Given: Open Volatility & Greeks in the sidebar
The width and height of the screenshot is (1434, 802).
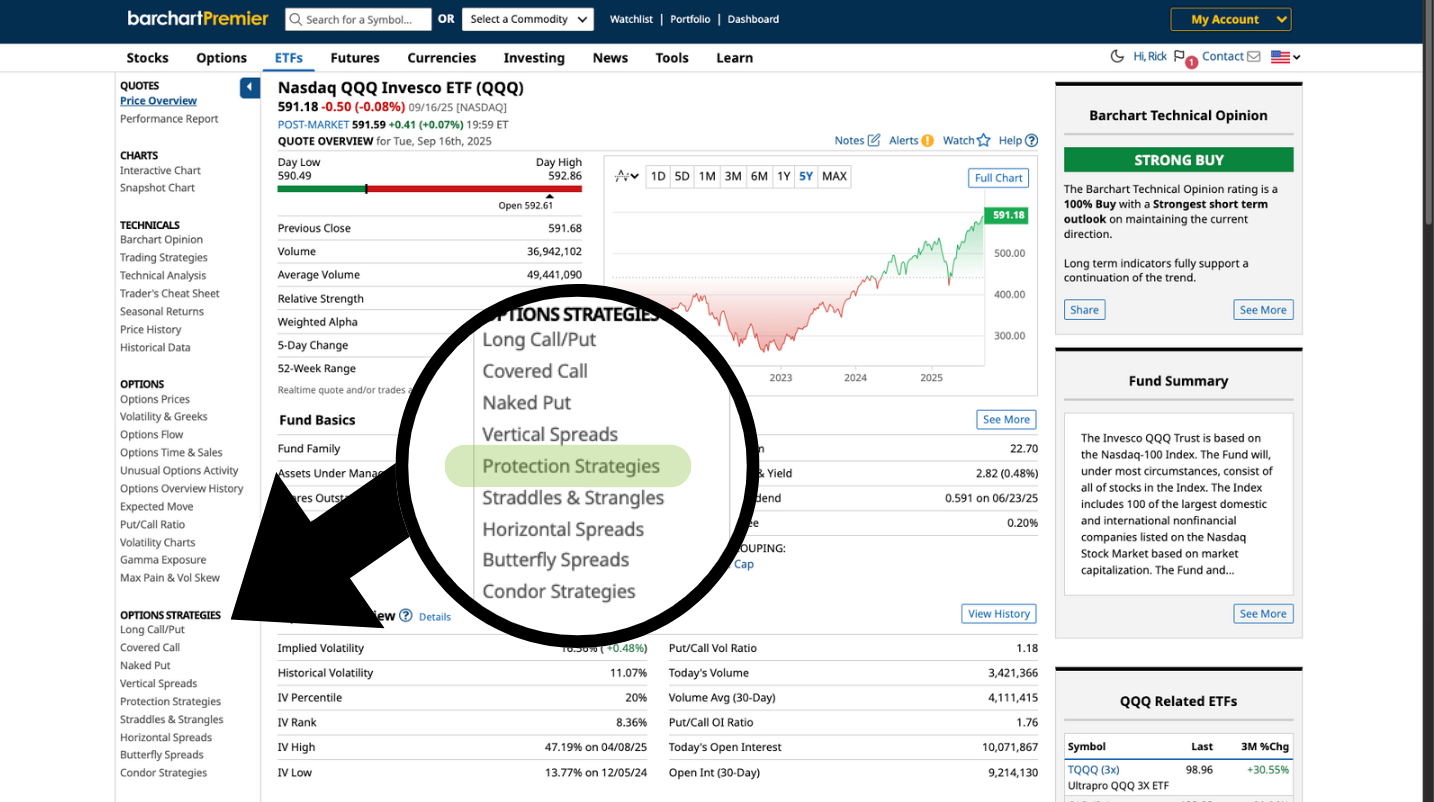Looking at the screenshot, I should coord(164,417).
